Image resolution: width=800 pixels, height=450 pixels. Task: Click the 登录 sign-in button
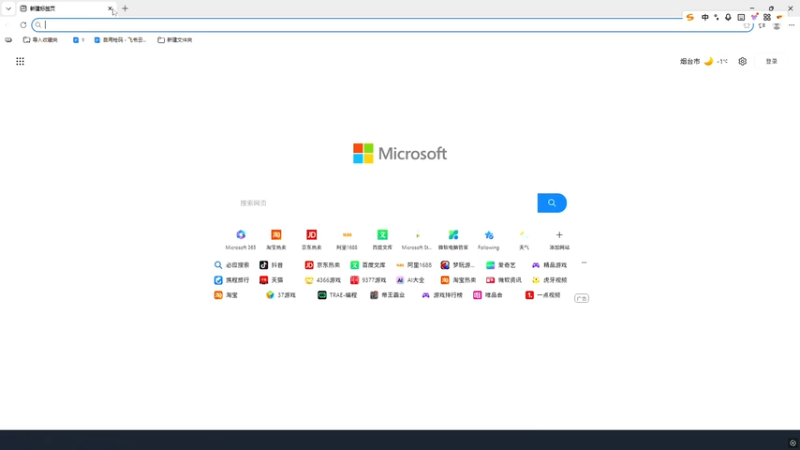pos(771,61)
